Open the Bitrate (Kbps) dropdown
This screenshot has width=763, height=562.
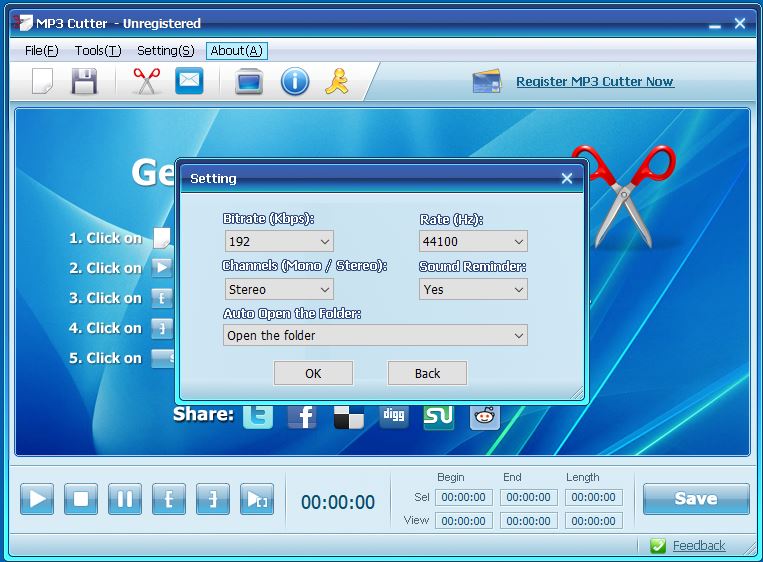click(279, 241)
